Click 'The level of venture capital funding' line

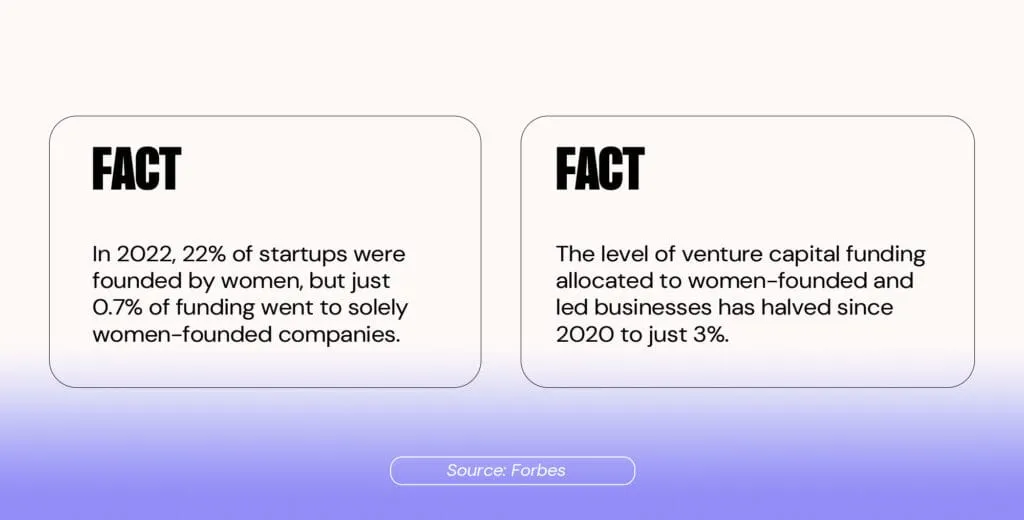click(741, 255)
